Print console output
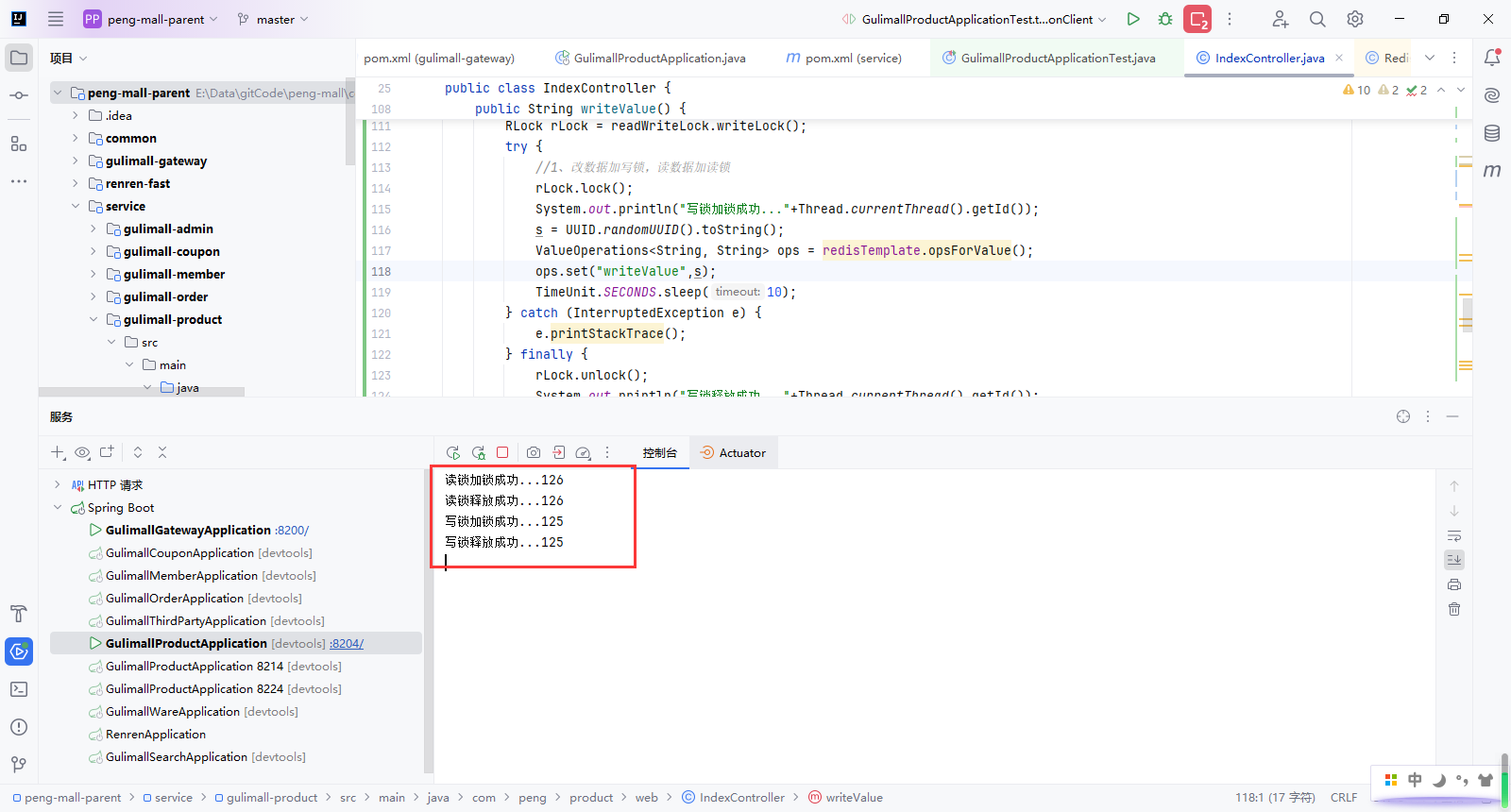 tap(1454, 584)
